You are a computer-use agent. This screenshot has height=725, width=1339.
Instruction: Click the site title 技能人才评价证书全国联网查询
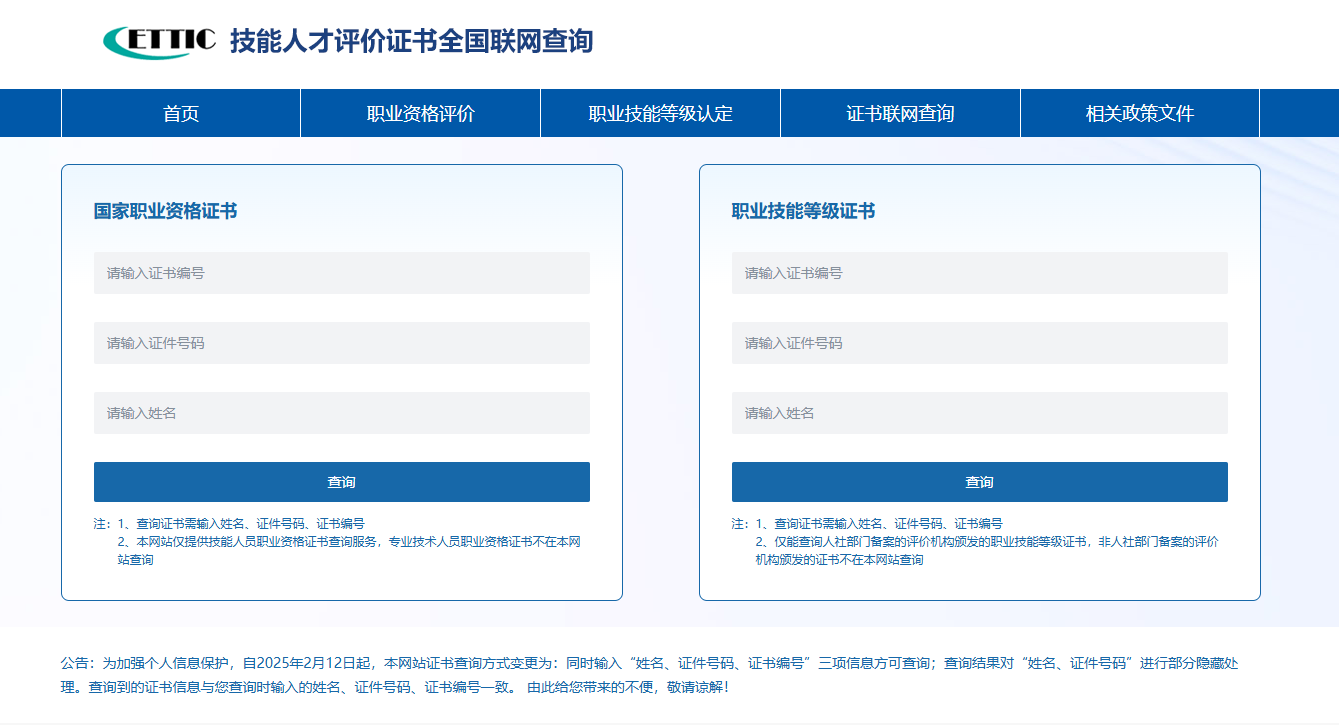[411, 42]
